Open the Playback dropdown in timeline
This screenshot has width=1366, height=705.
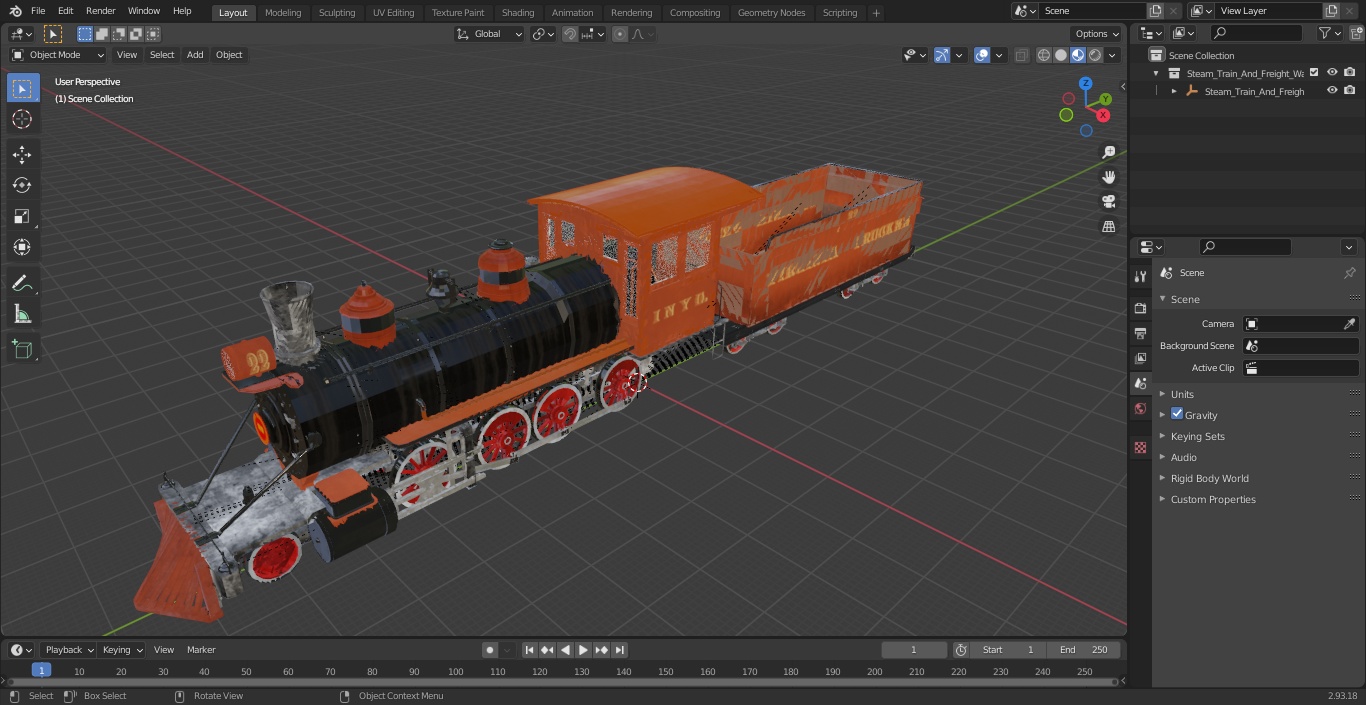pos(69,650)
